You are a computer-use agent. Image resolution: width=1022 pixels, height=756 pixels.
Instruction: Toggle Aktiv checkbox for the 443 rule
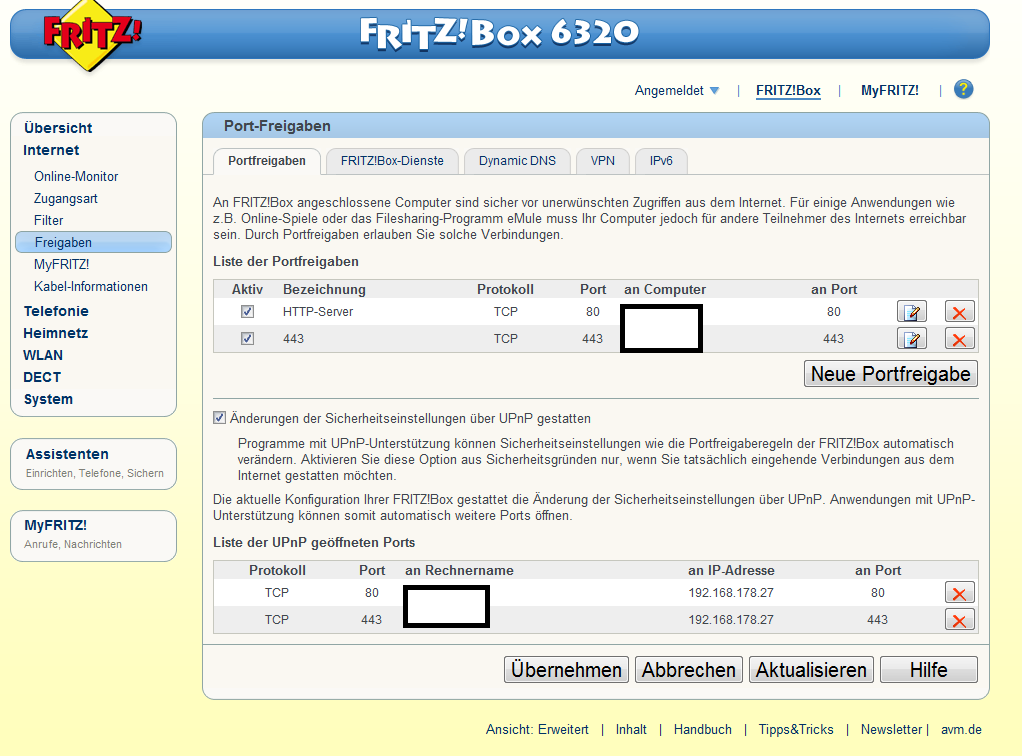[247, 339]
